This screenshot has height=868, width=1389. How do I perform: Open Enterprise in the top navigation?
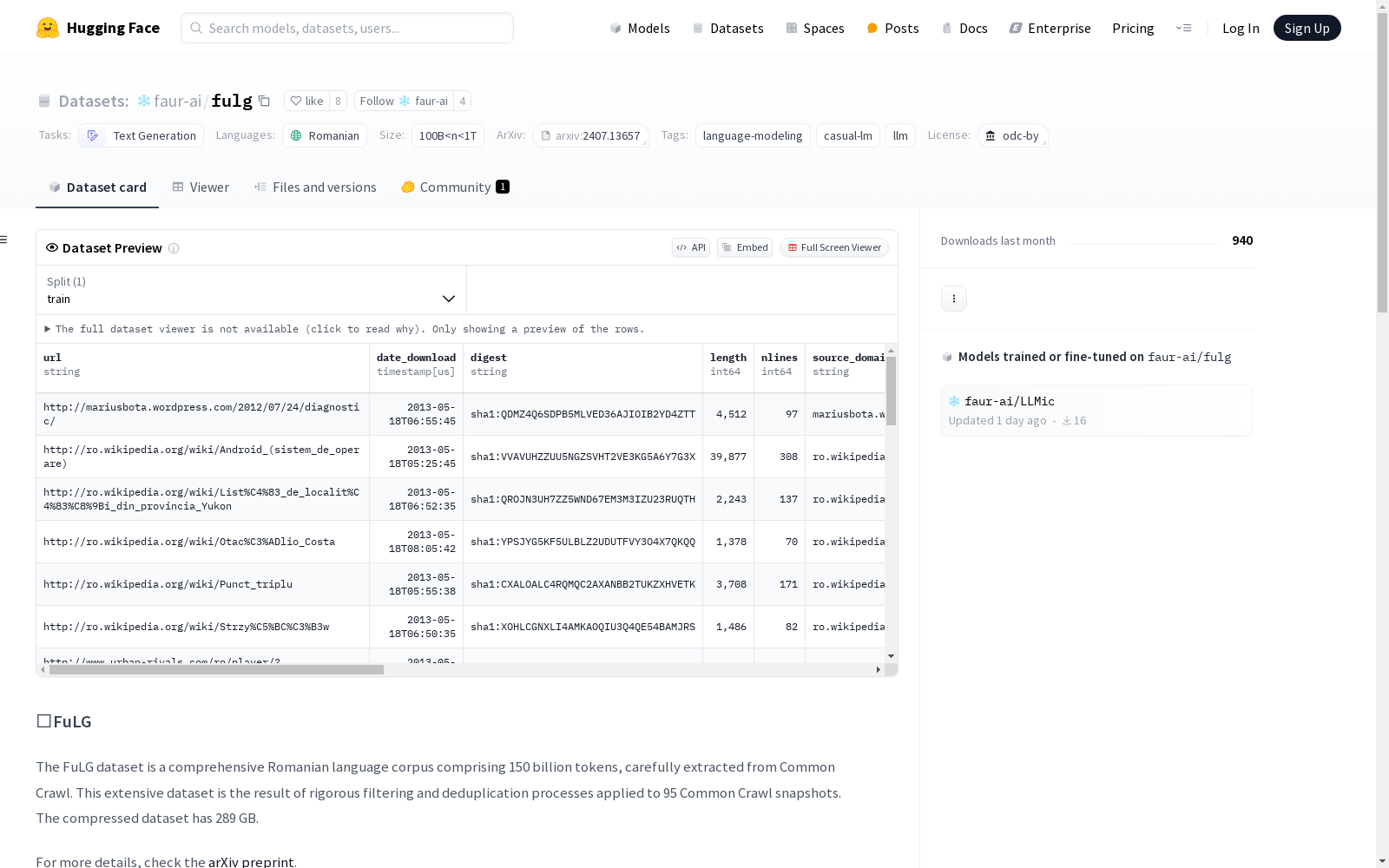click(1050, 29)
